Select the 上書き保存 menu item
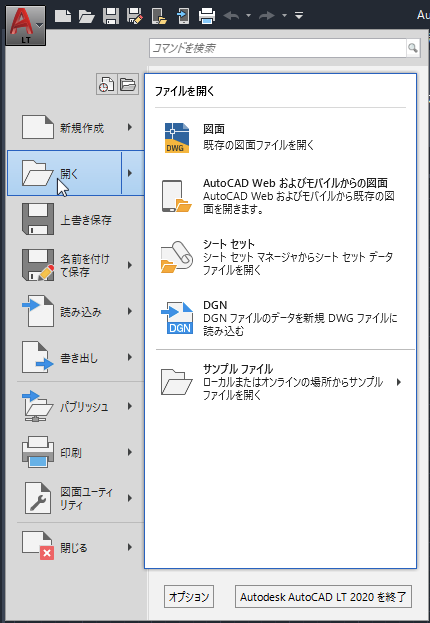 tap(76, 219)
